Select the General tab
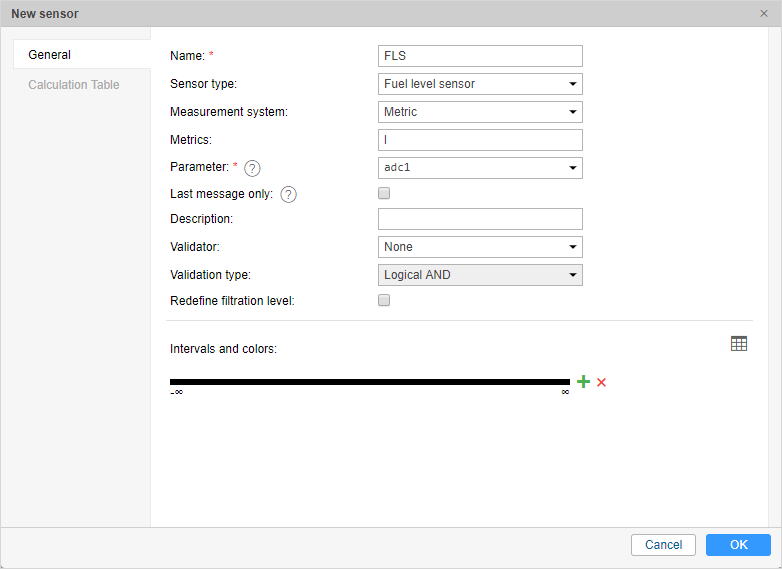Image resolution: width=782 pixels, height=569 pixels. point(50,55)
